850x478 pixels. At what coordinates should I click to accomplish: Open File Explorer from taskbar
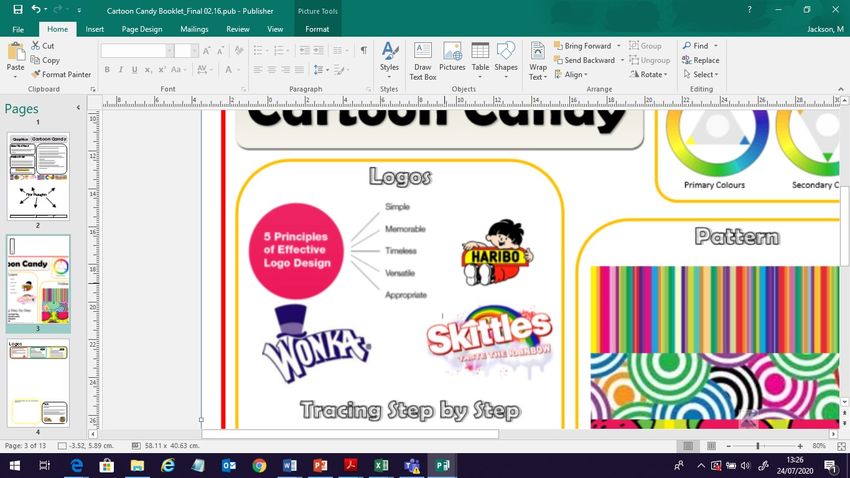tap(137, 466)
